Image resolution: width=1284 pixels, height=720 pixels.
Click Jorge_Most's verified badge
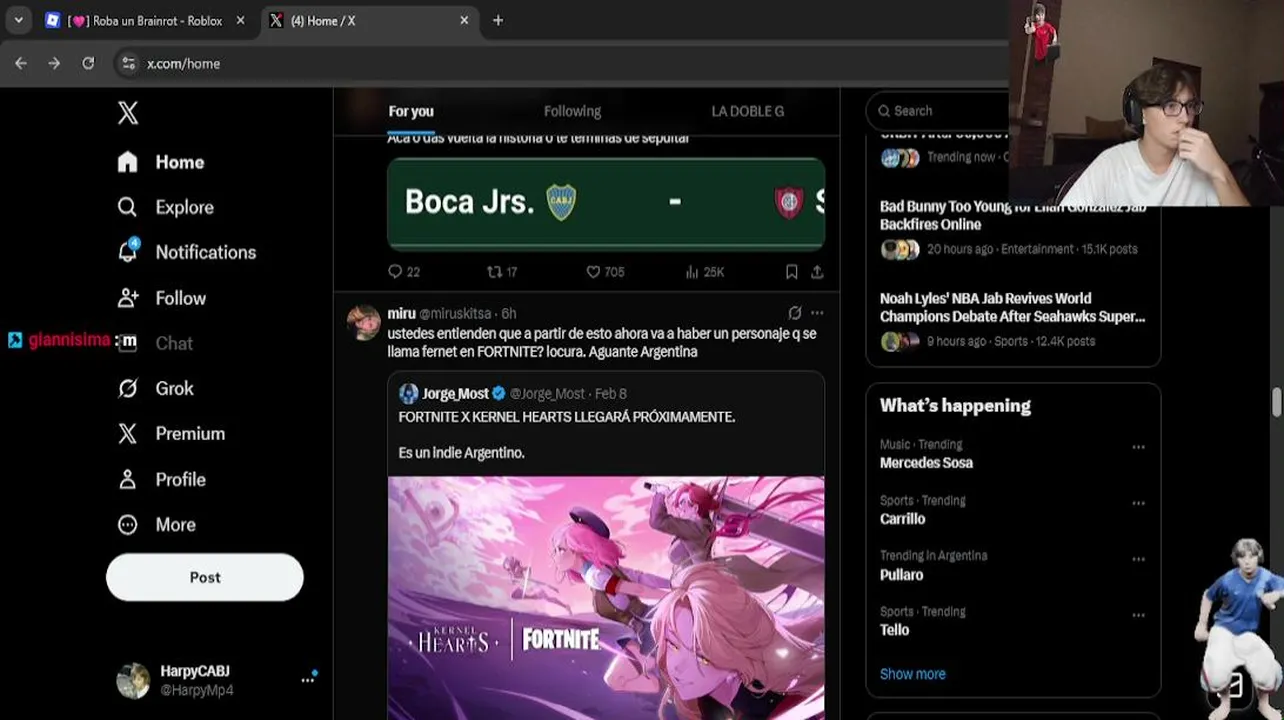coord(498,394)
